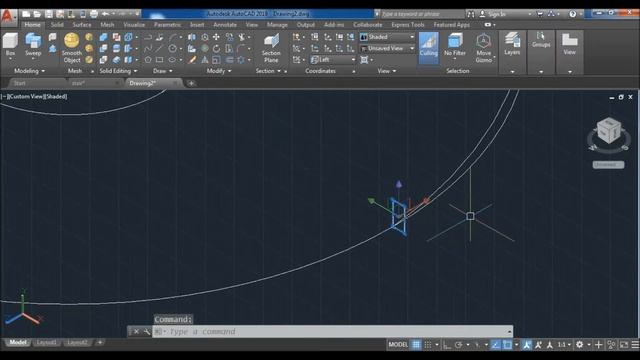Select the Section Plane tool
This screenshot has width=640, height=360.
tap(271, 48)
